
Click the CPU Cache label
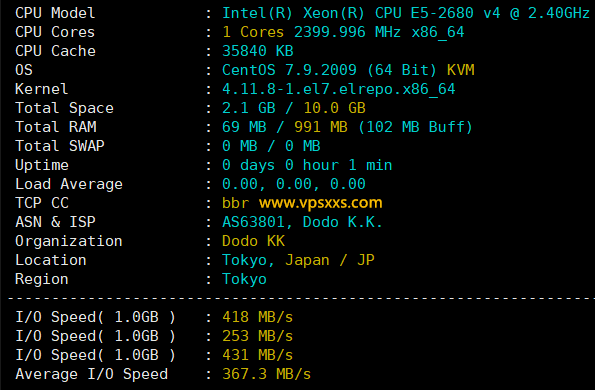[x=55, y=51]
